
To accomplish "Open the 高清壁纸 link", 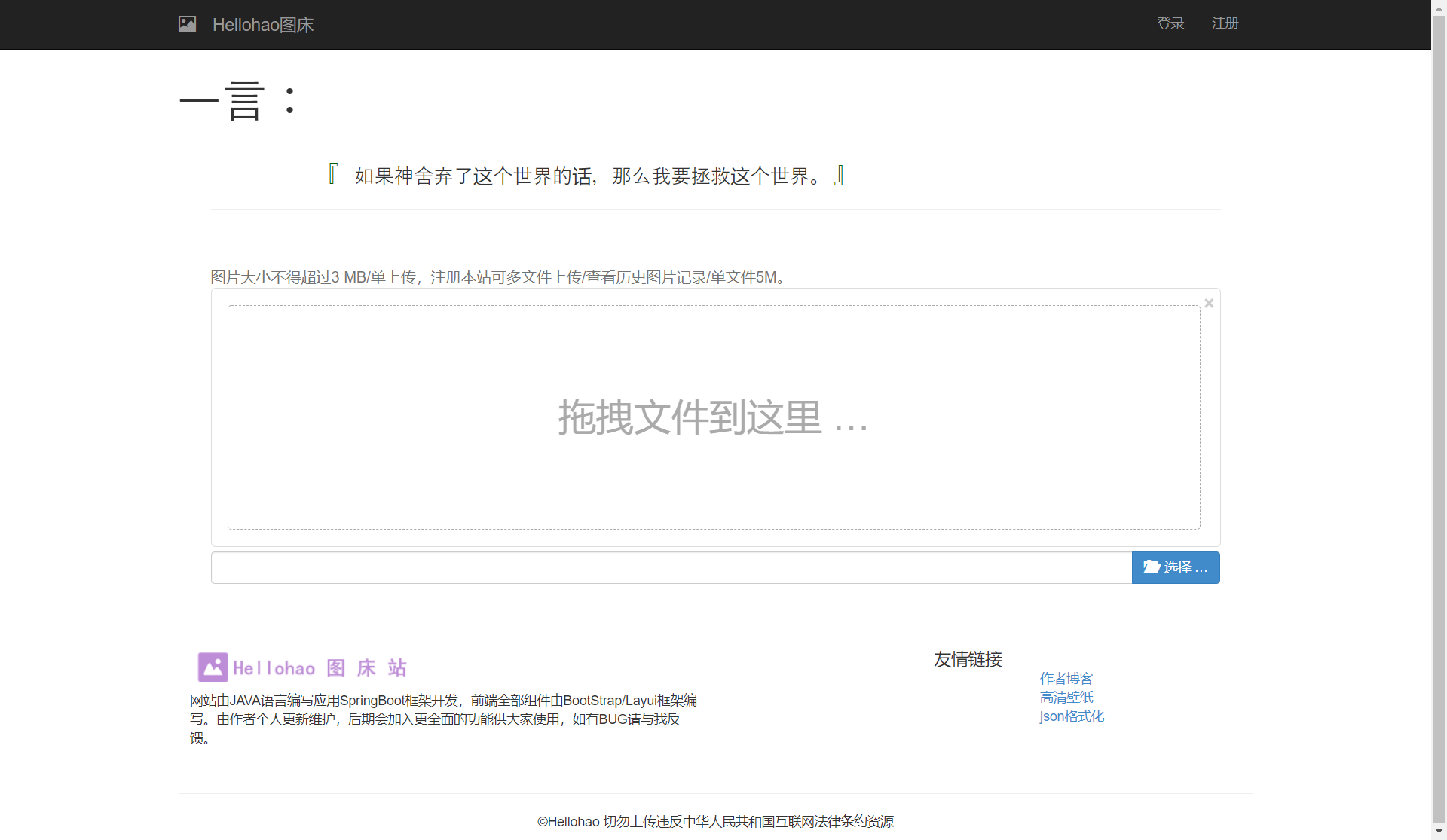I will coord(1066,698).
